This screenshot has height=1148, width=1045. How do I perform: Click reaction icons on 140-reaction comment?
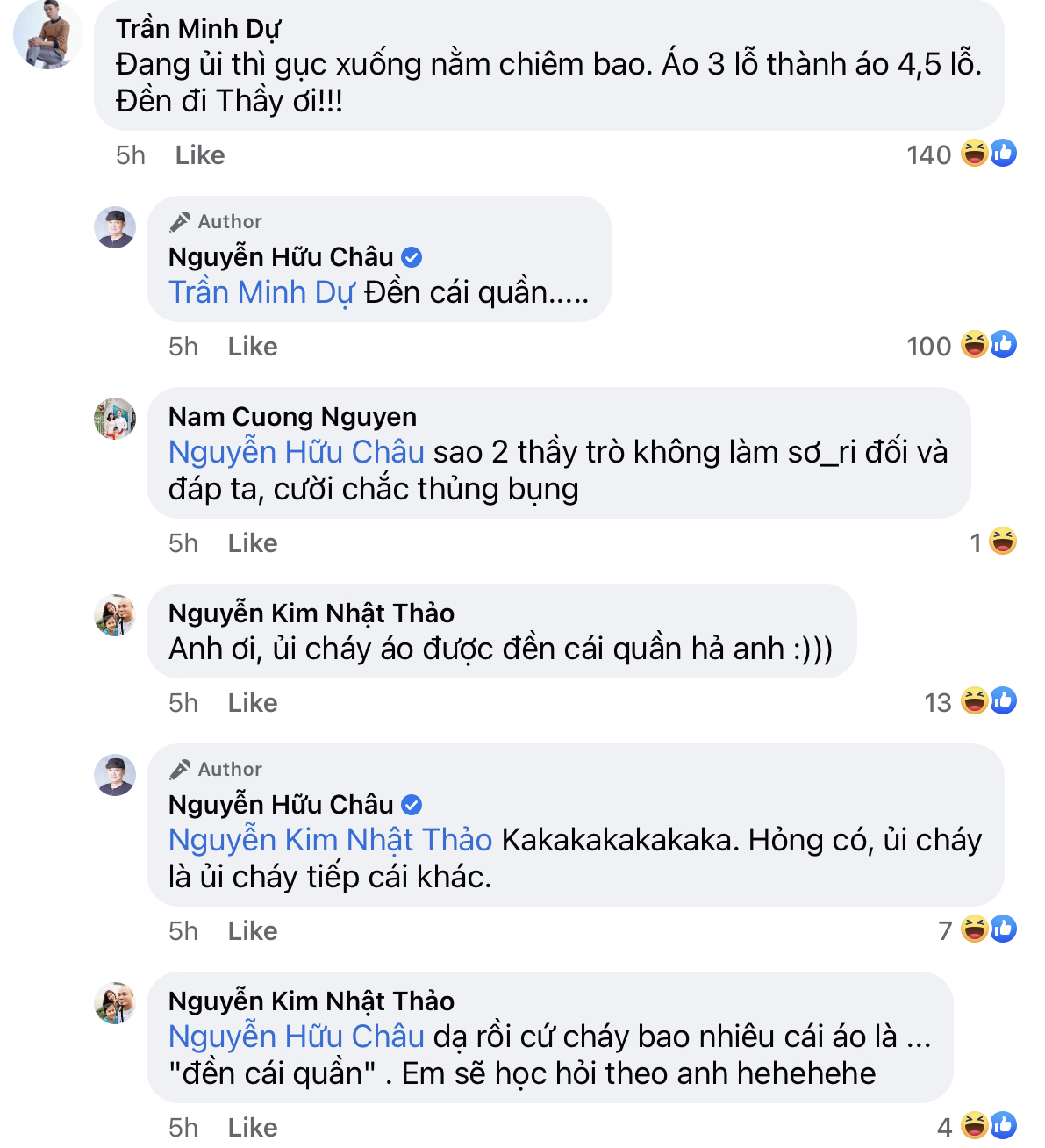[989, 154]
